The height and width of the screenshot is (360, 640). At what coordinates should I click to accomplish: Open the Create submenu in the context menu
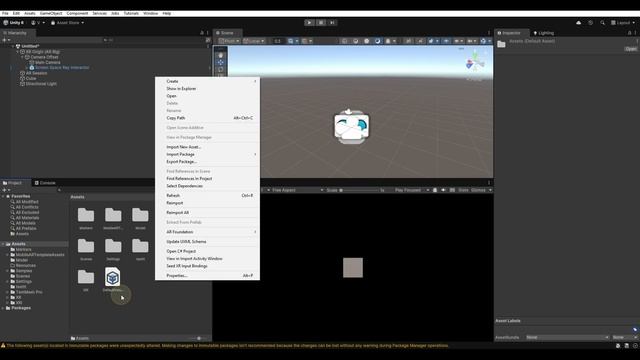(207, 81)
